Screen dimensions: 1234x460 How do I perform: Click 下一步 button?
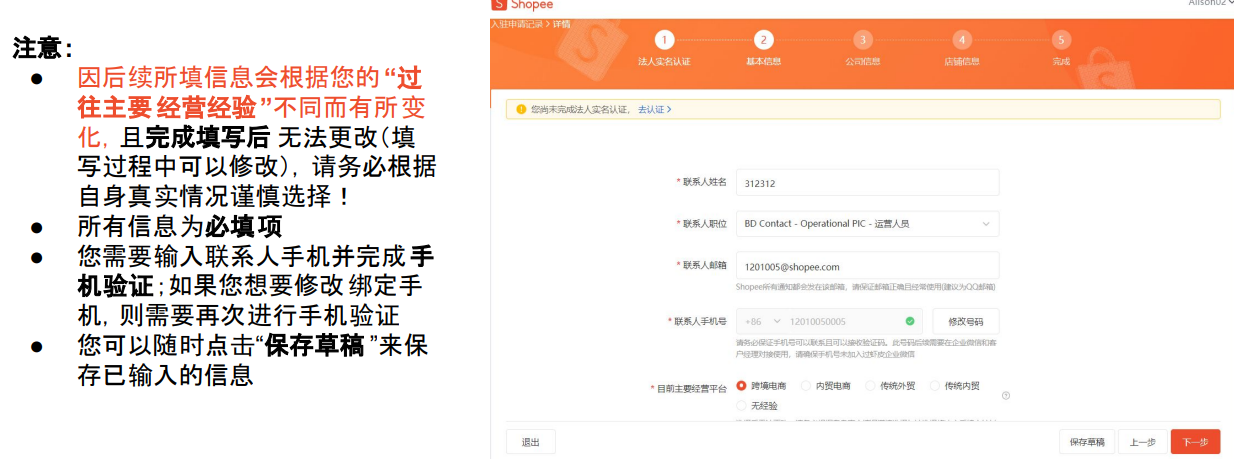tap(1196, 442)
